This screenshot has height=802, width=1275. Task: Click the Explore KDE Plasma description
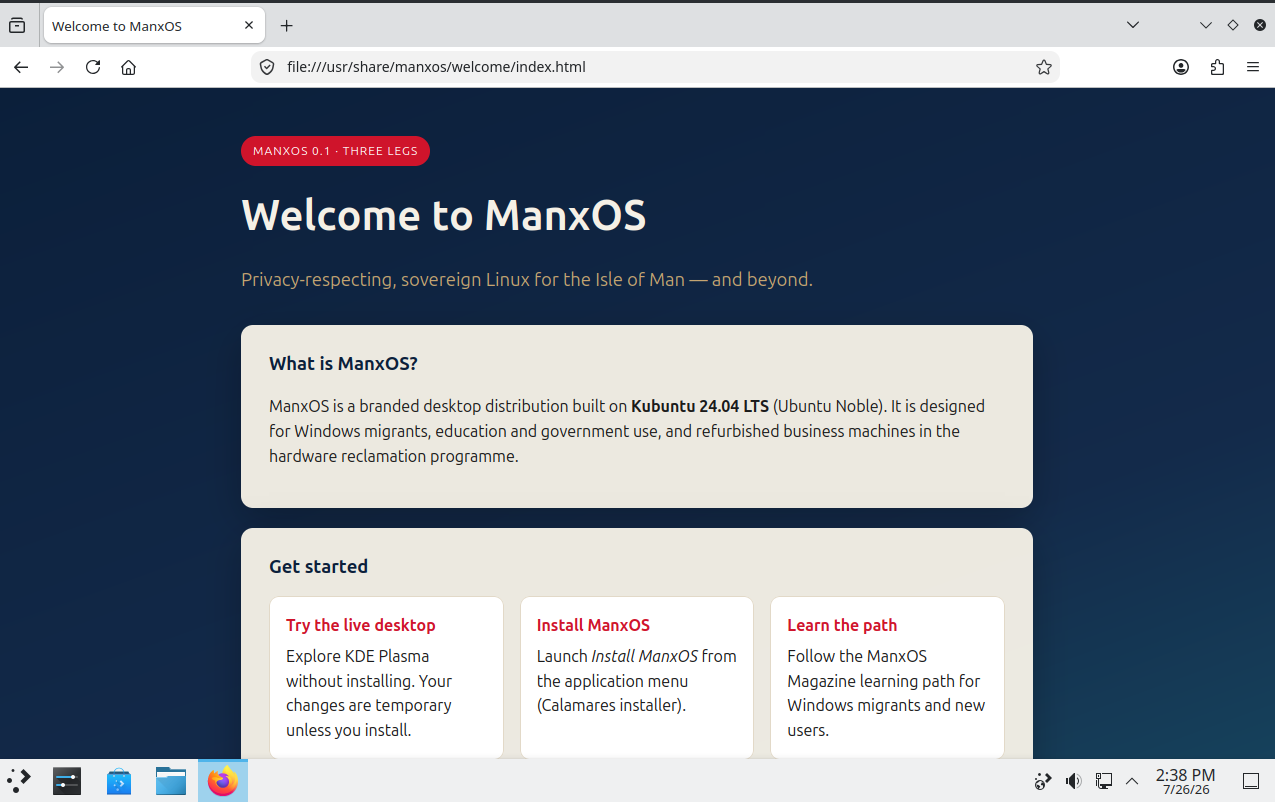click(x=369, y=693)
